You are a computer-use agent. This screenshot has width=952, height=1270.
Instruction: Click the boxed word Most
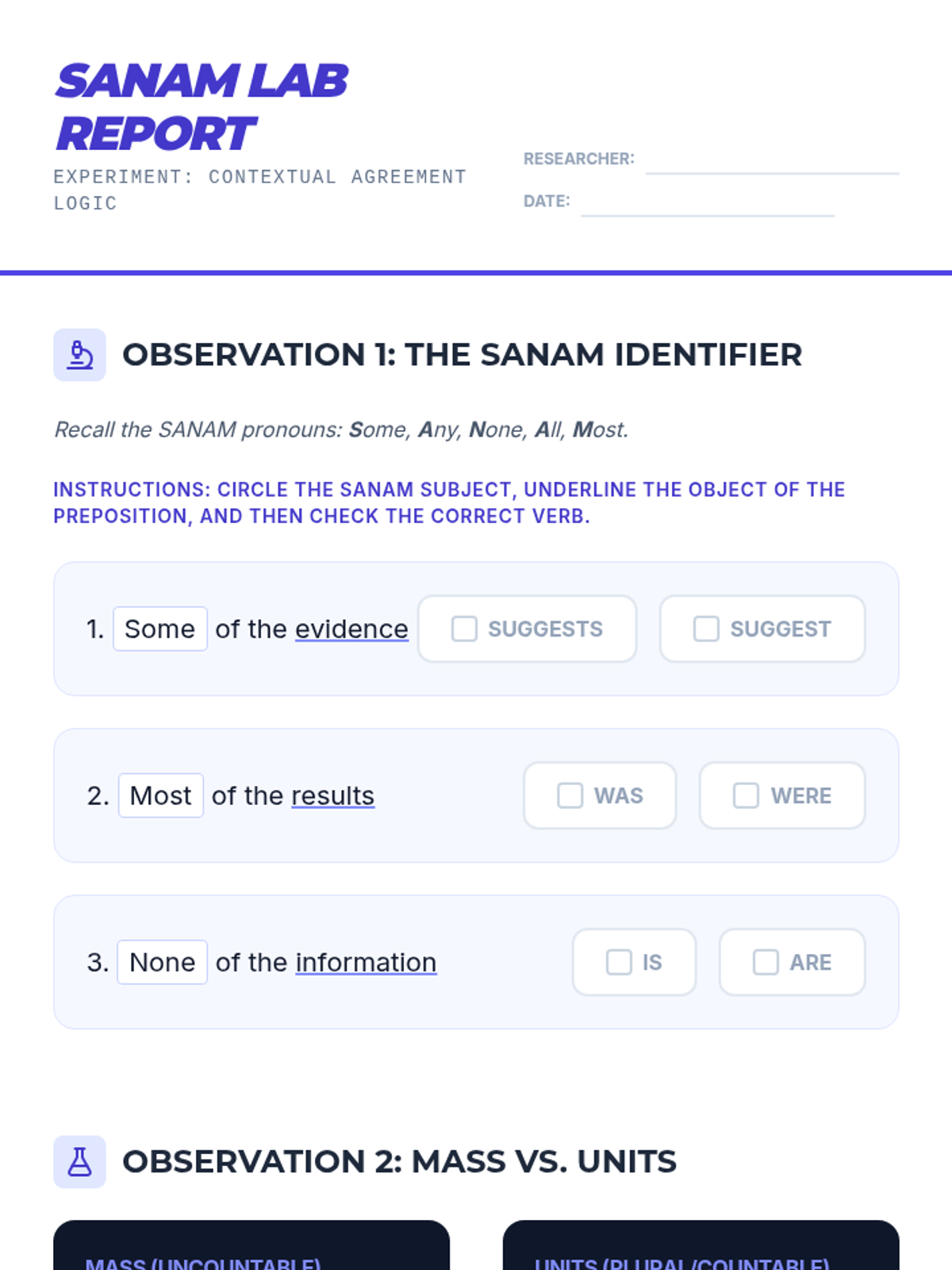[x=161, y=795]
